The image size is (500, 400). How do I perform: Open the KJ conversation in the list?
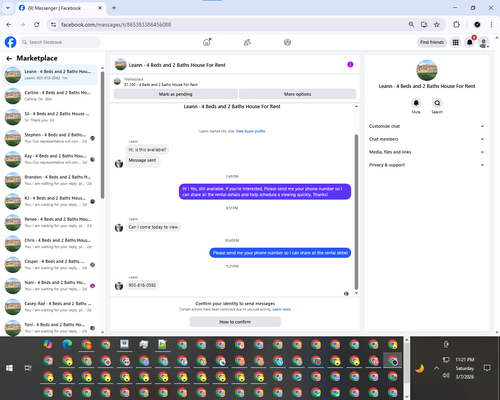pos(50,201)
